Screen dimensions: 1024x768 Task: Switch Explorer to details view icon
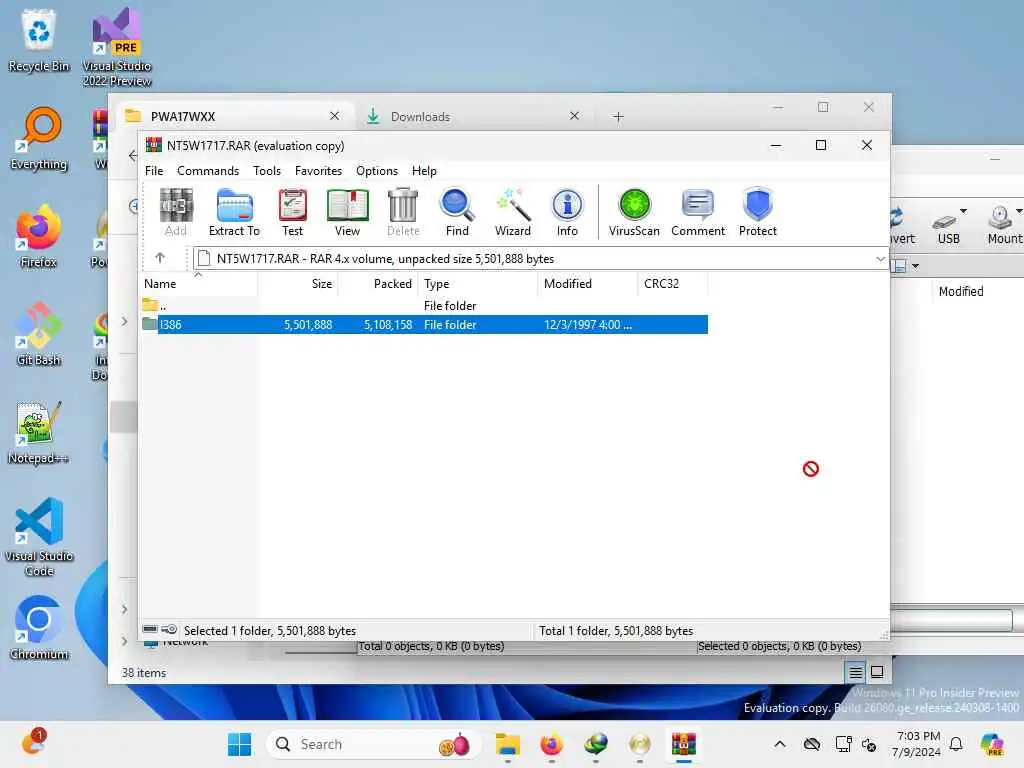(x=856, y=672)
